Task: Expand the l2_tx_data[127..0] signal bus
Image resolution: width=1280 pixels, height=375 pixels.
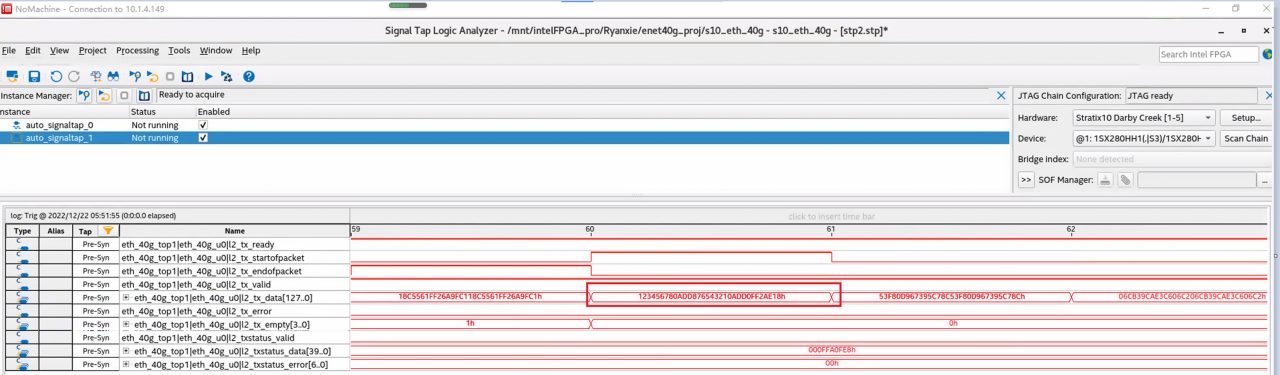Action: click(x=126, y=298)
